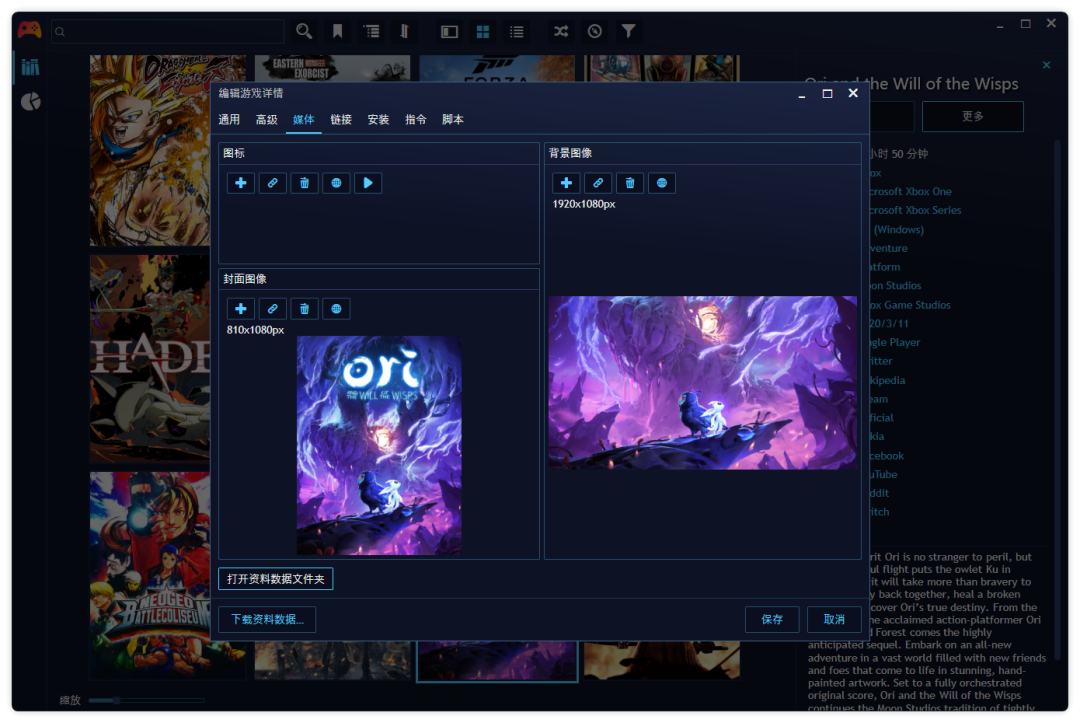The width and height of the screenshot is (1080, 723).
Task: Pick a random game with shuffle icon
Action: pos(561,31)
